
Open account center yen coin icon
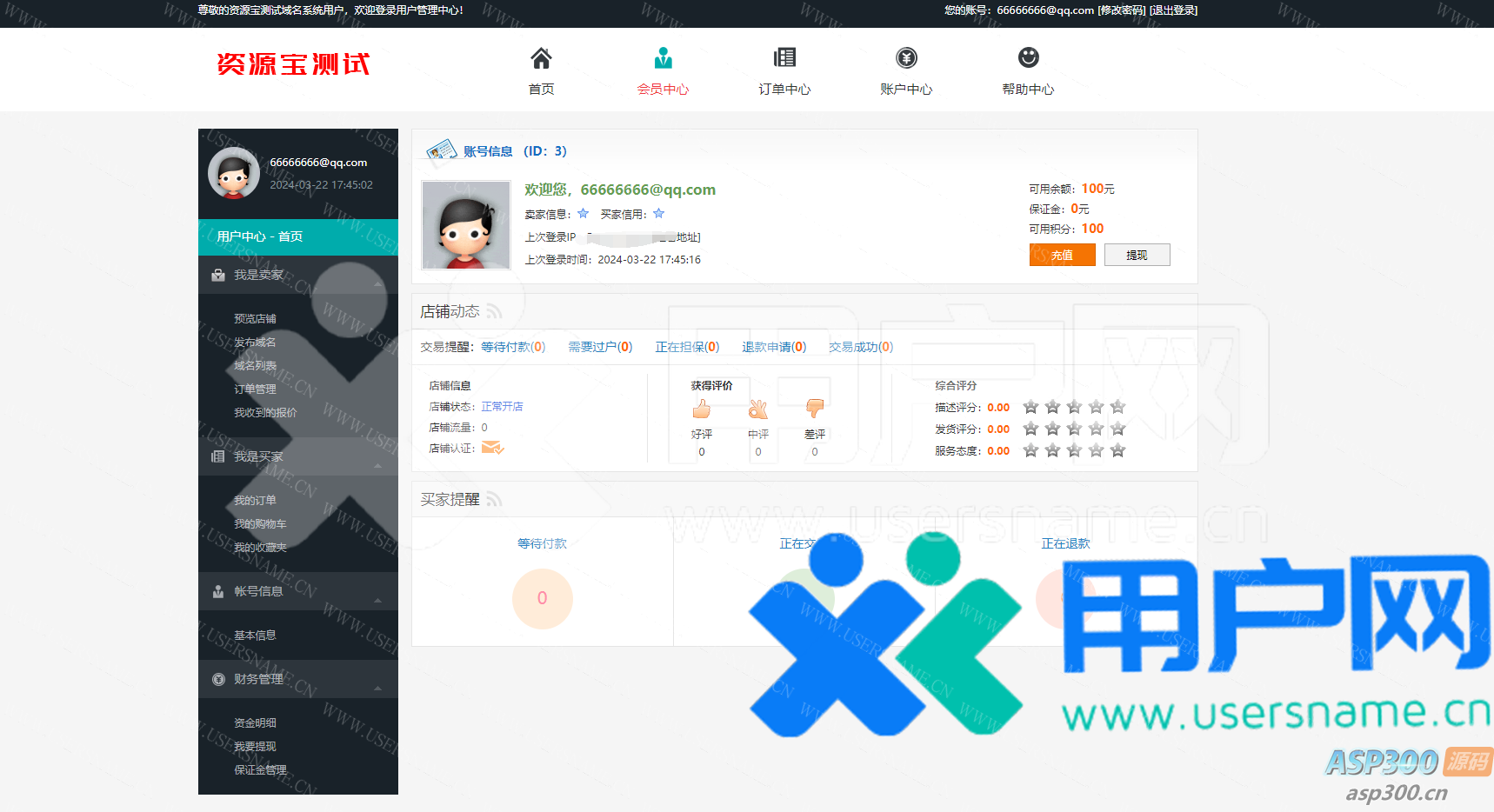(x=906, y=58)
